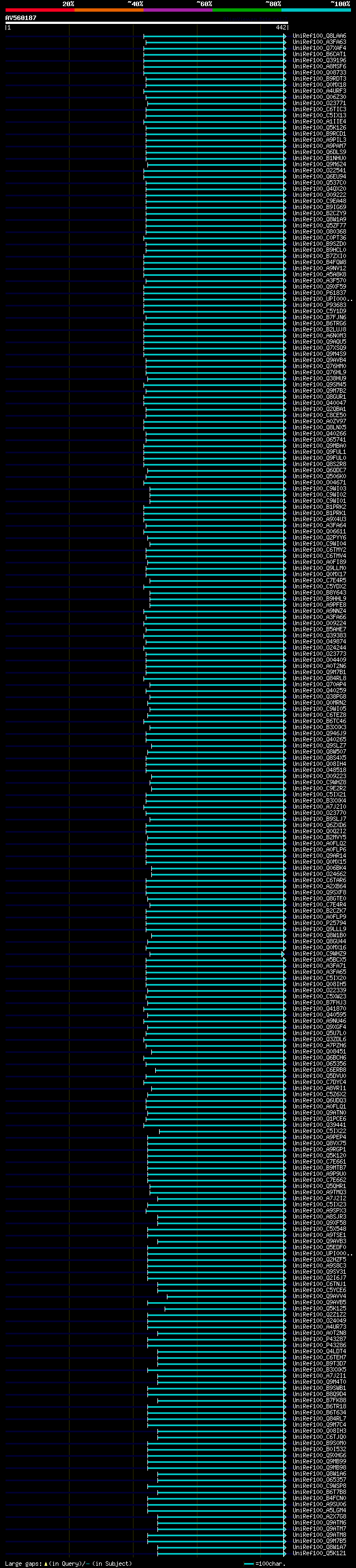Select the UniRef100_A9NNZ4 label
356x1568 pixels.
pos(319,611)
